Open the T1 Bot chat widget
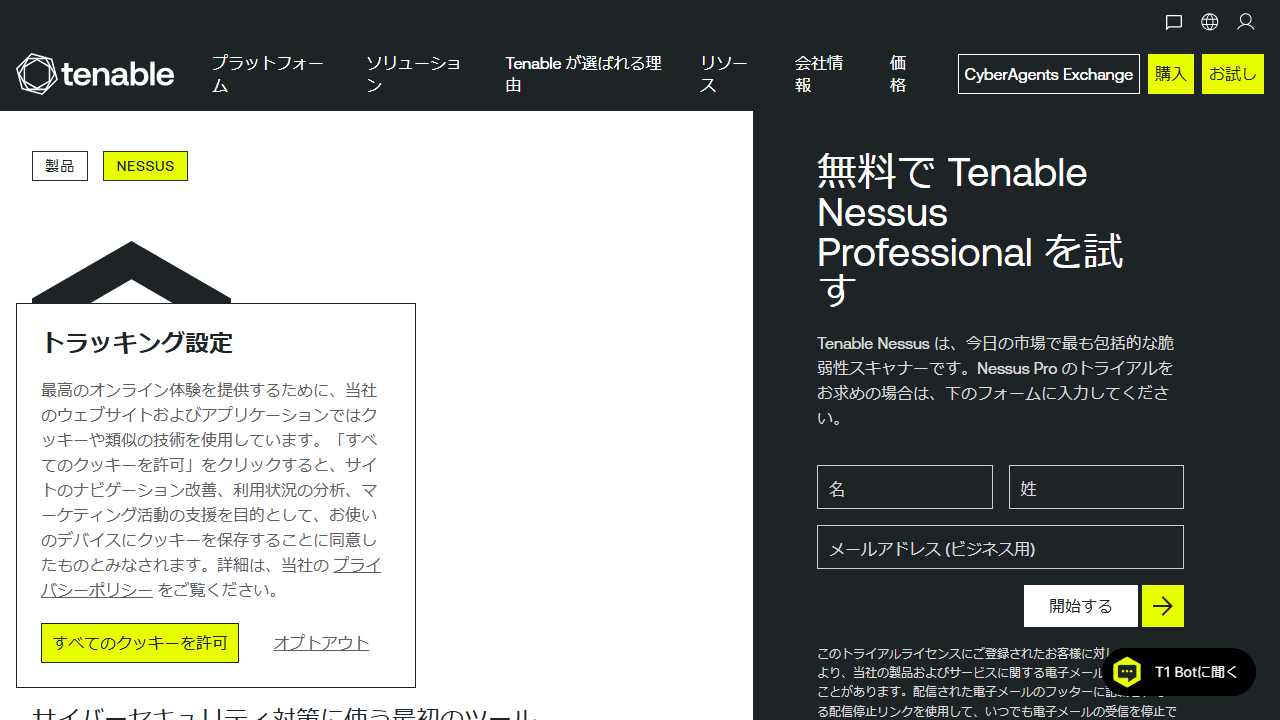The height and width of the screenshot is (720, 1280). click(x=1180, y=672)
